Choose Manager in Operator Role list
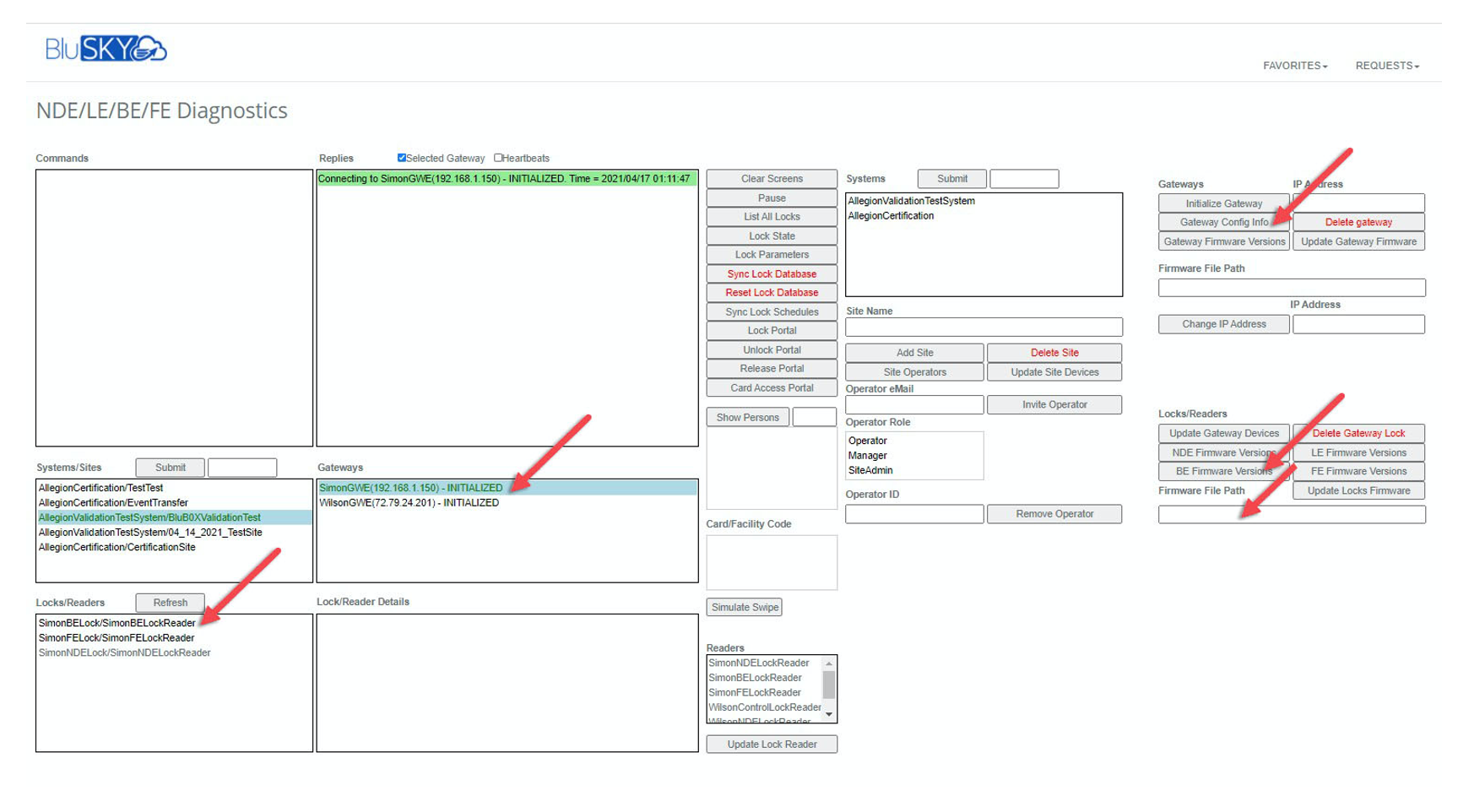Screen dimensions: 1458x812 pyautogui.click(x=867, y=456)
